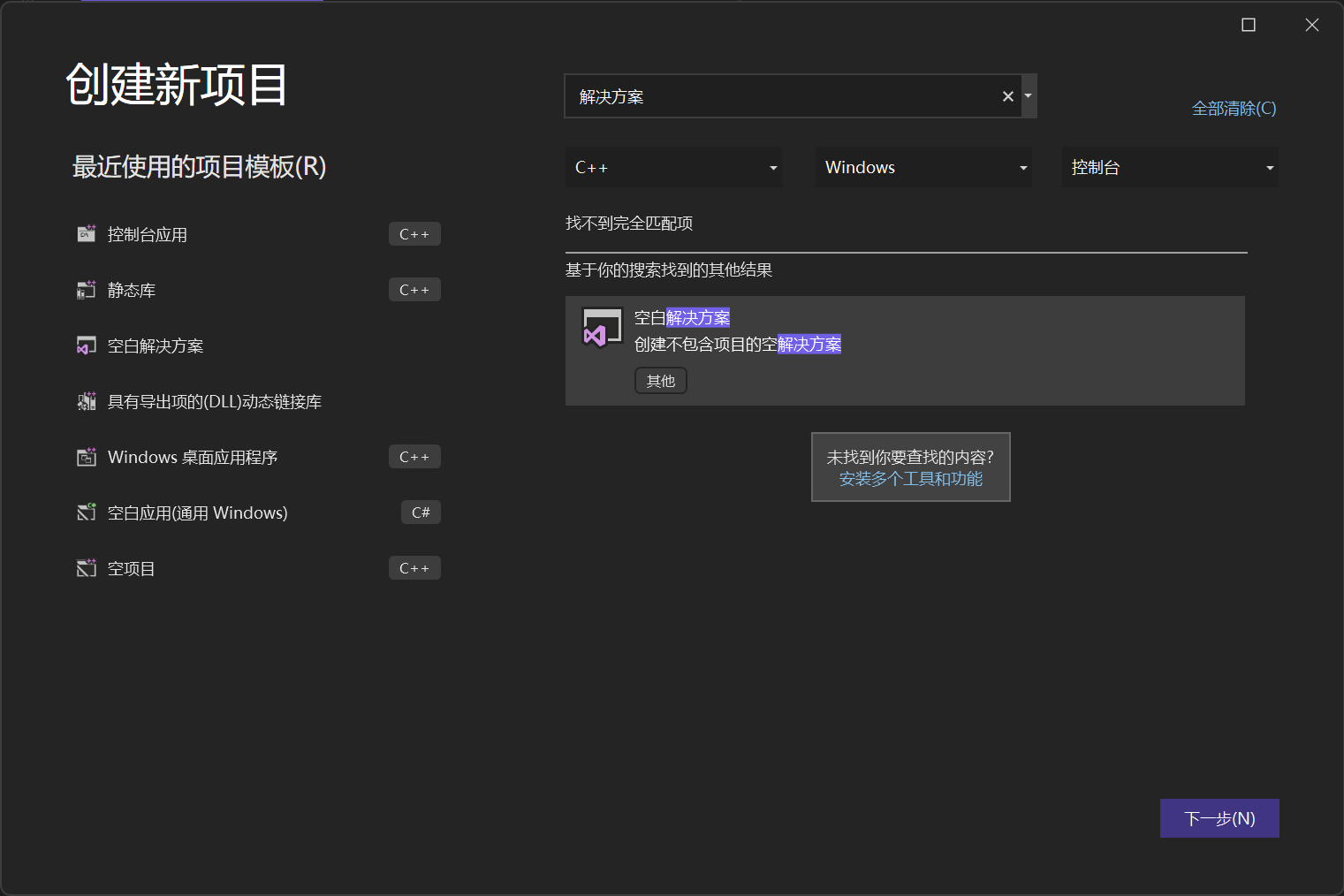Click 最近使用的项目模板(R) heading
The width and height of the screenshot is (1344, 896).
coord(200,167)
